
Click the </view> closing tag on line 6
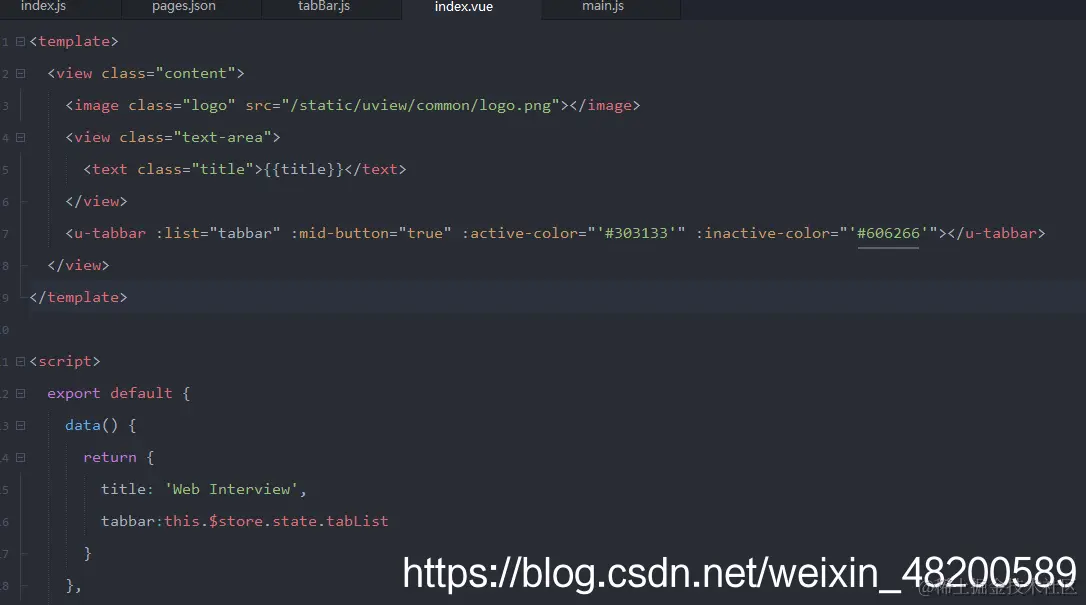click(x=96, y=201)
